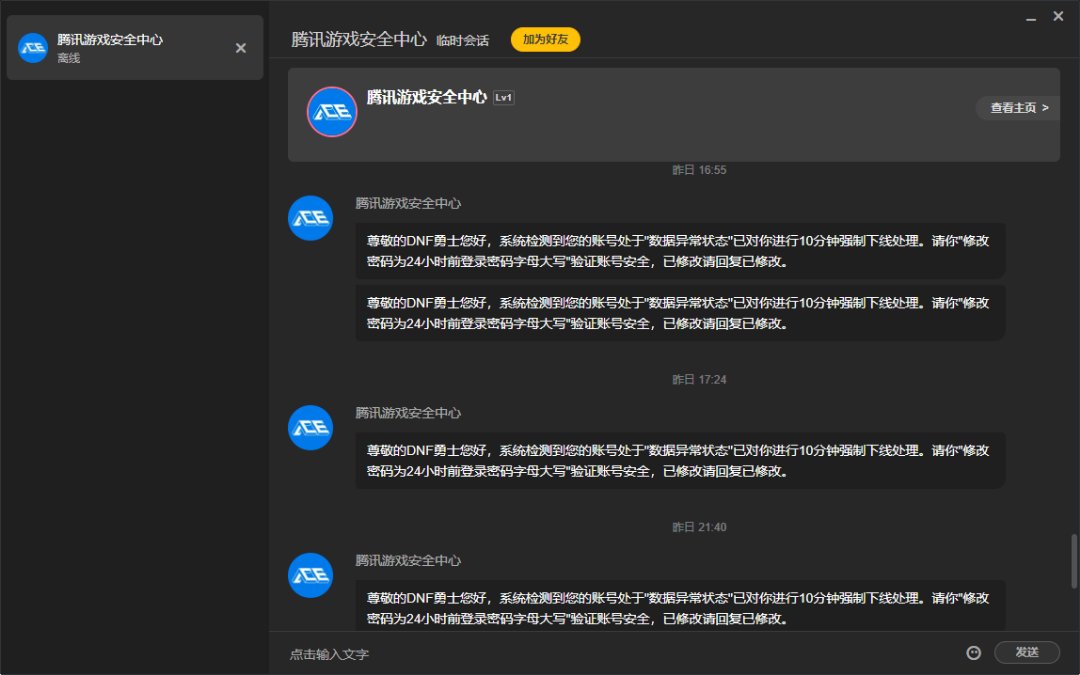Click the 发送 send button
Viewport: 1080px width, 675px height.
(1026, 652)
